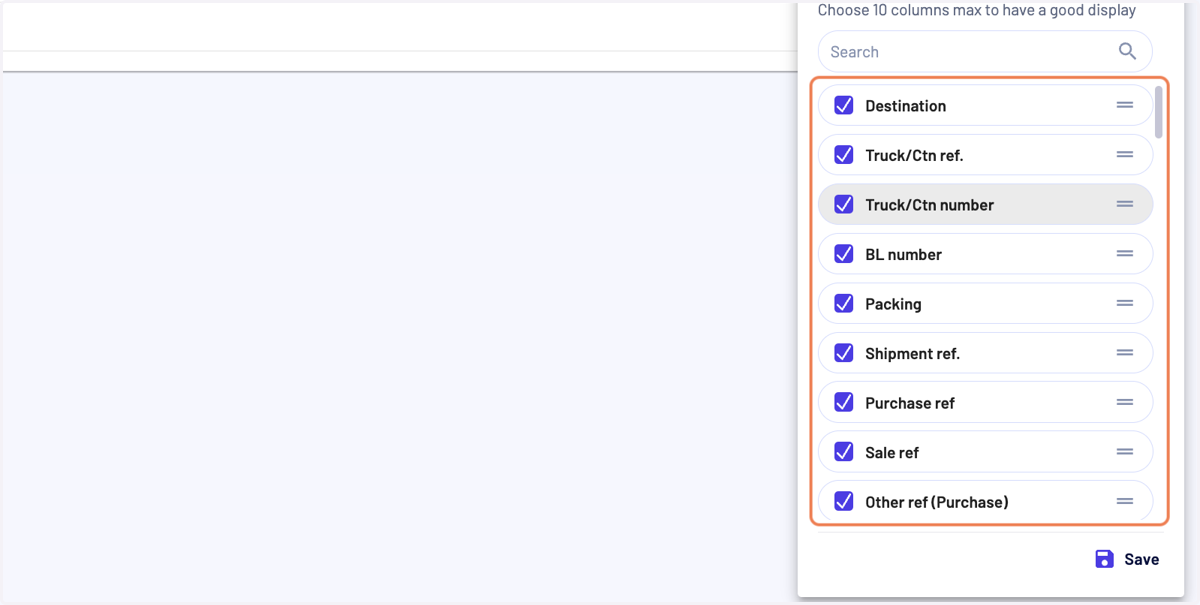Select the "Packing" label text
1200x605 pixels.
[x=893, y=303]
